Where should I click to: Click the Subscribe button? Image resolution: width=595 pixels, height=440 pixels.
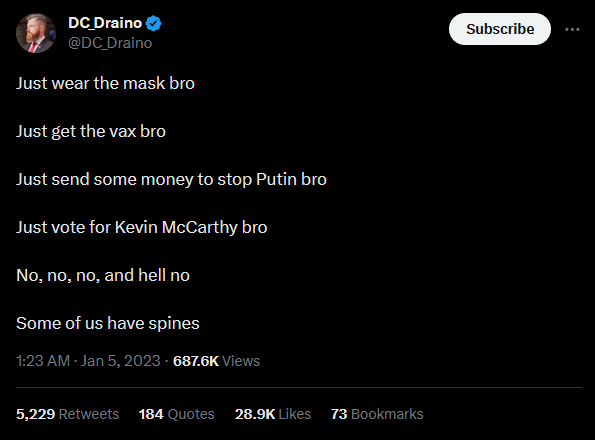click(500, 29)
